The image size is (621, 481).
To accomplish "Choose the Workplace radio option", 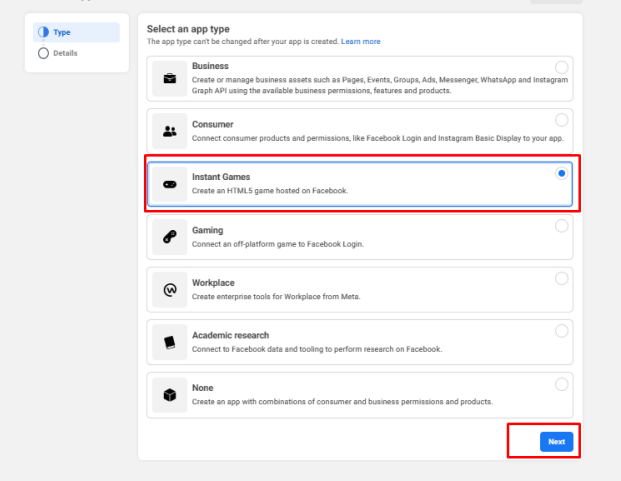I will [x=561, y=278].
